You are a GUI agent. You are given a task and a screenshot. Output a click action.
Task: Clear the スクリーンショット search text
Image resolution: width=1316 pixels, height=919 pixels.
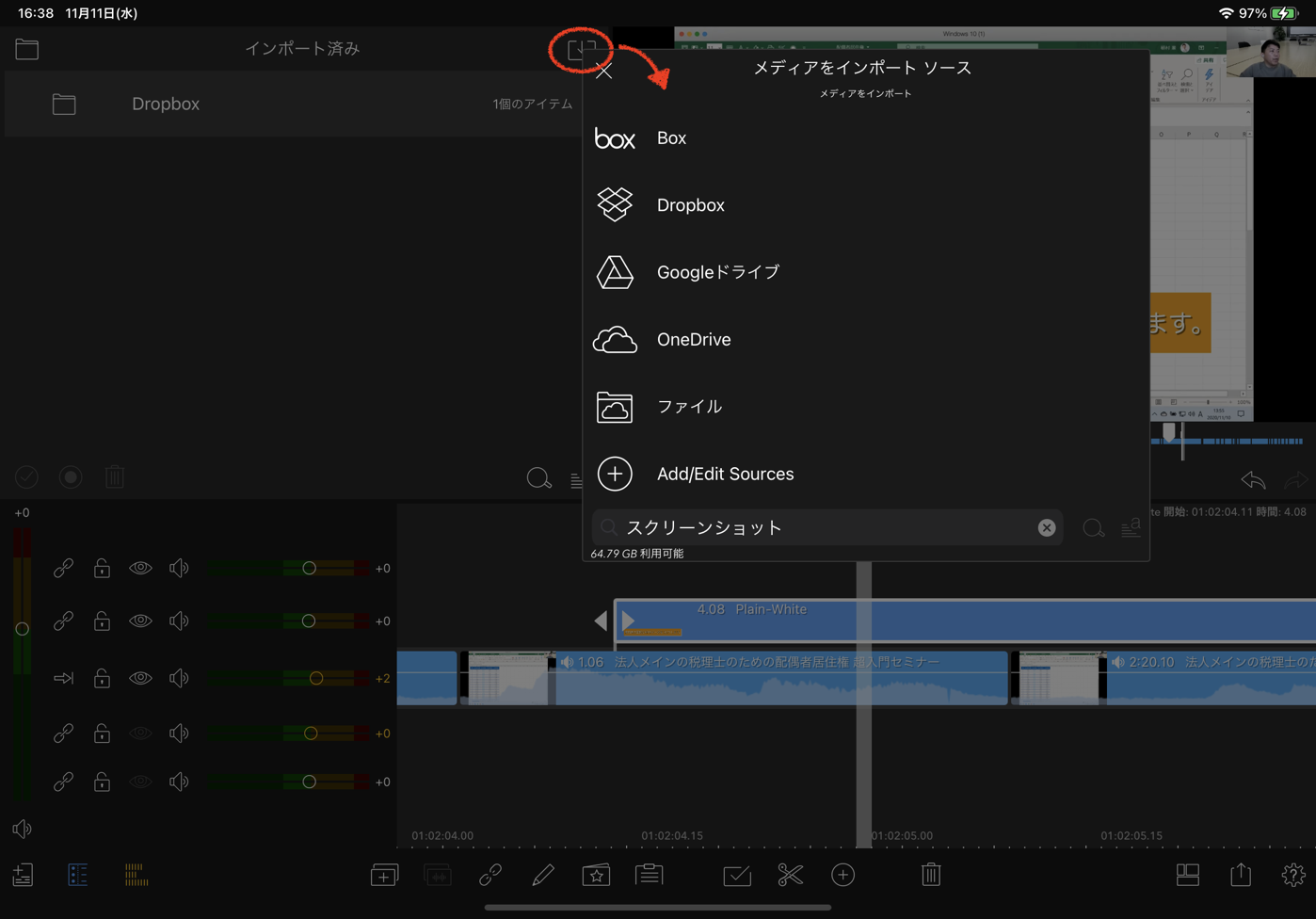click(x=1047, y=528)
